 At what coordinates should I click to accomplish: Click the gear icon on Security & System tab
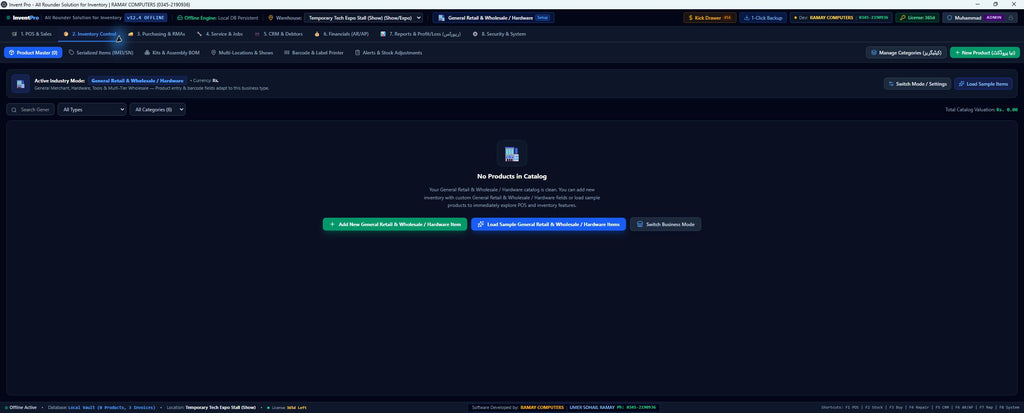475,33
